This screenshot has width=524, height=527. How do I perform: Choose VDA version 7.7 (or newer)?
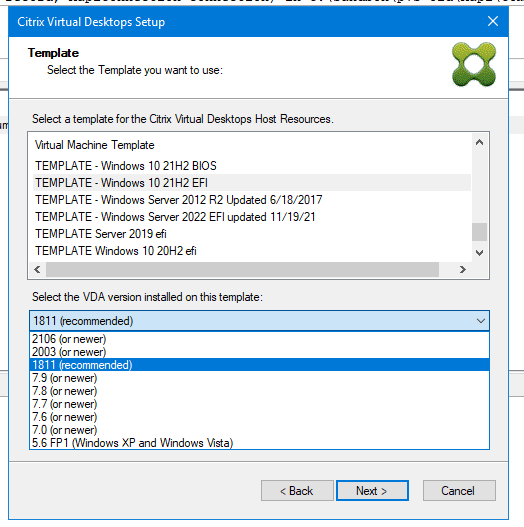click(259, 404)
